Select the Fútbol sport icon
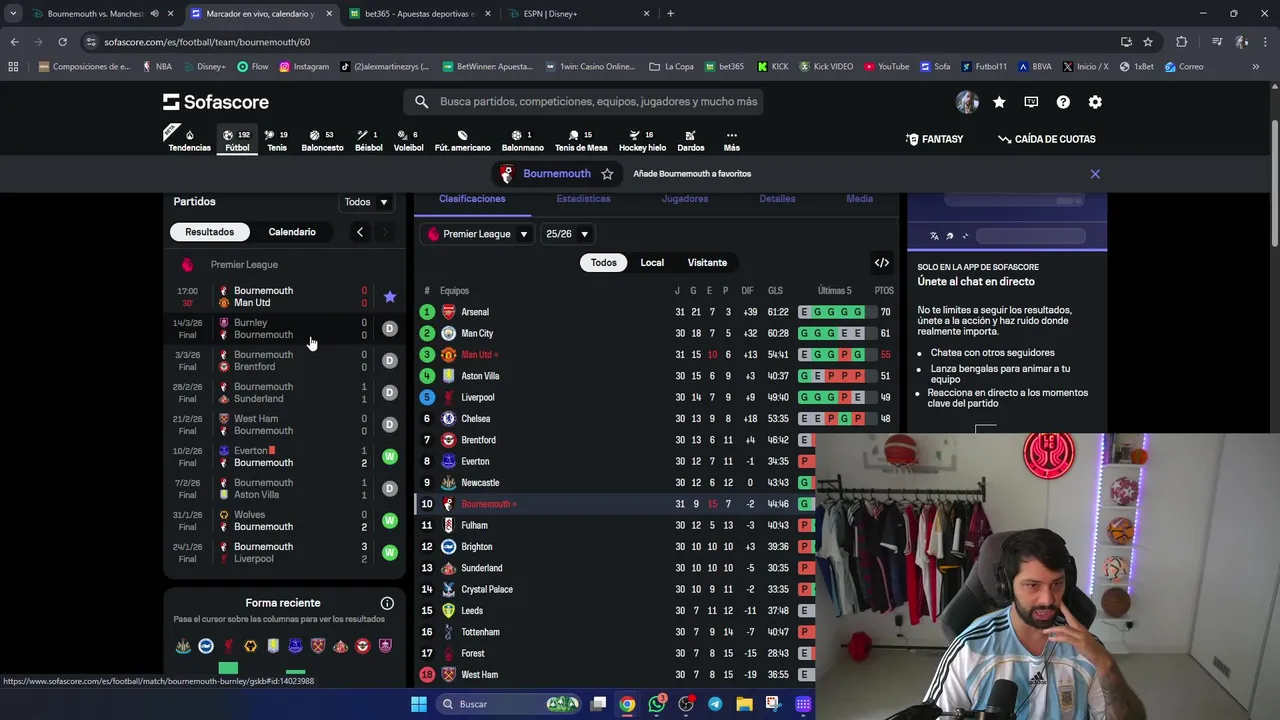 [237, 140]
